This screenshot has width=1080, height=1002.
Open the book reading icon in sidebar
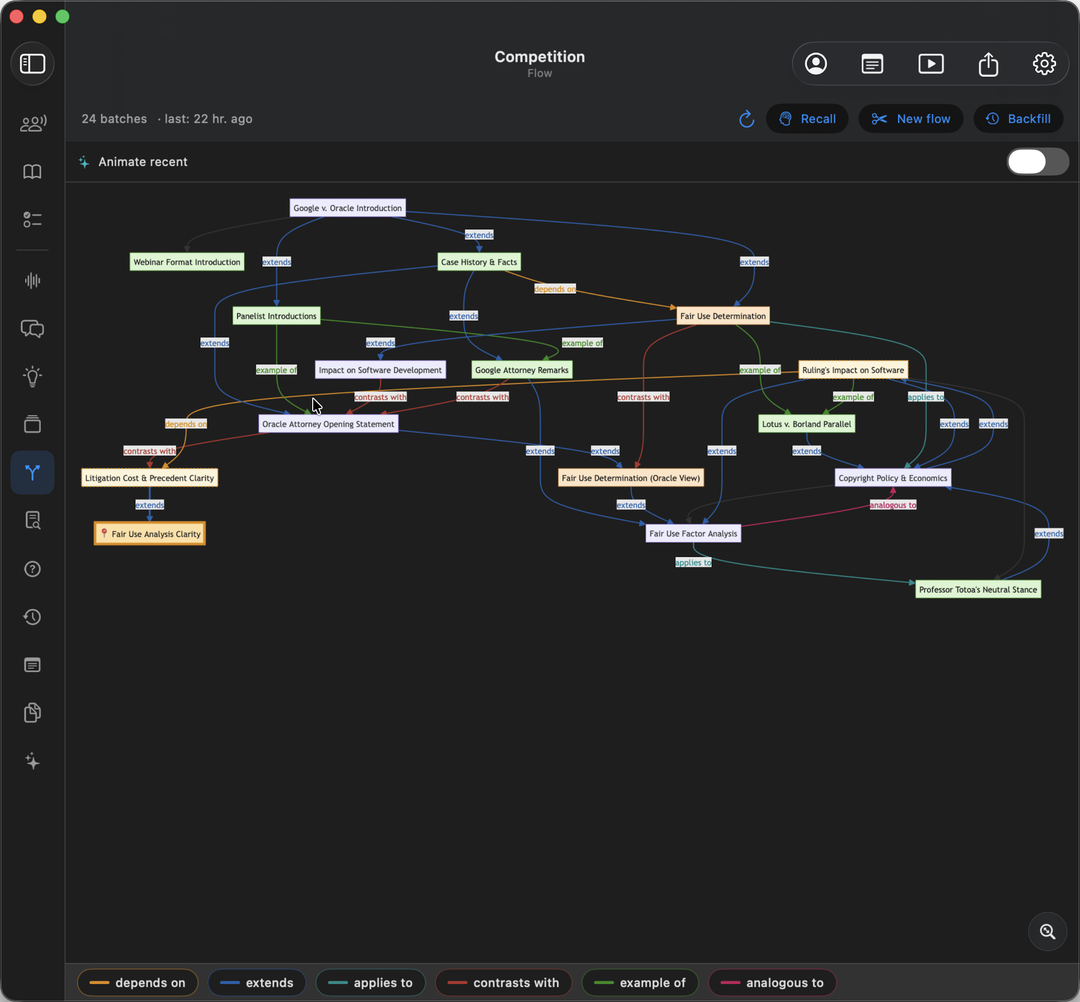pyautogui.click(x=32, y=171)
